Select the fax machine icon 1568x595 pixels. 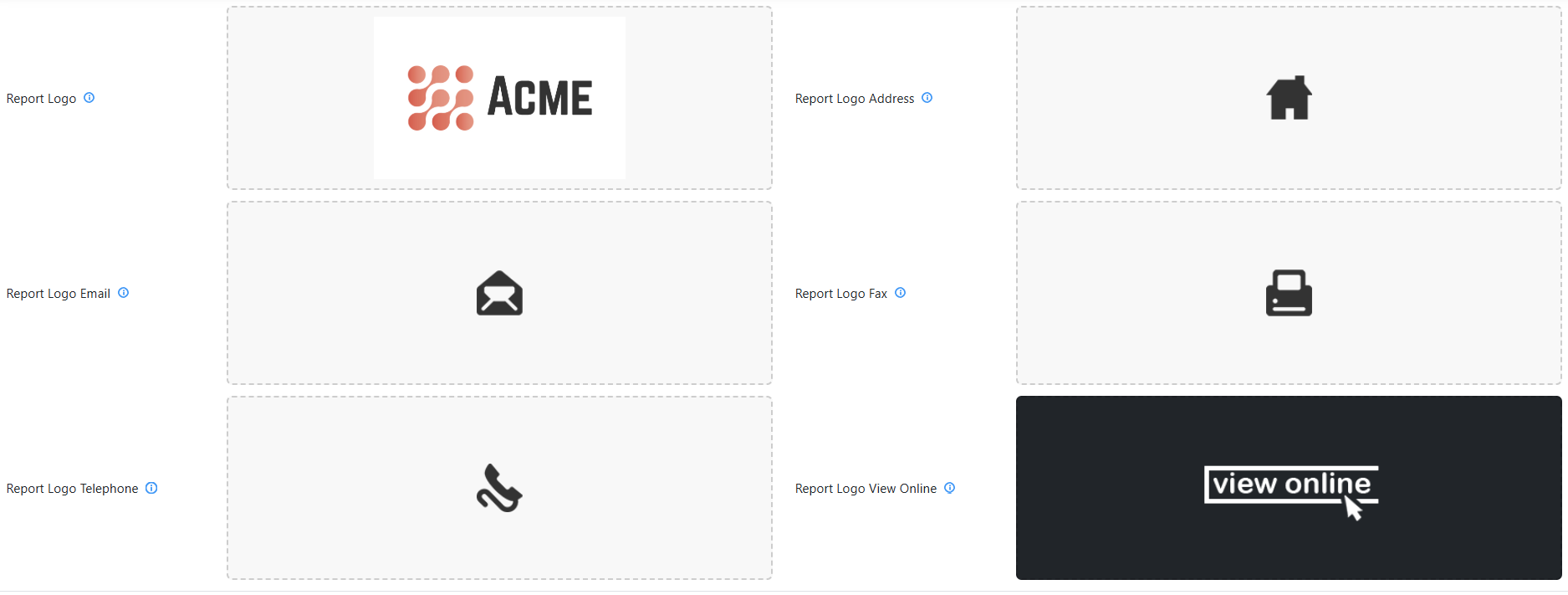click(1289, 293)
